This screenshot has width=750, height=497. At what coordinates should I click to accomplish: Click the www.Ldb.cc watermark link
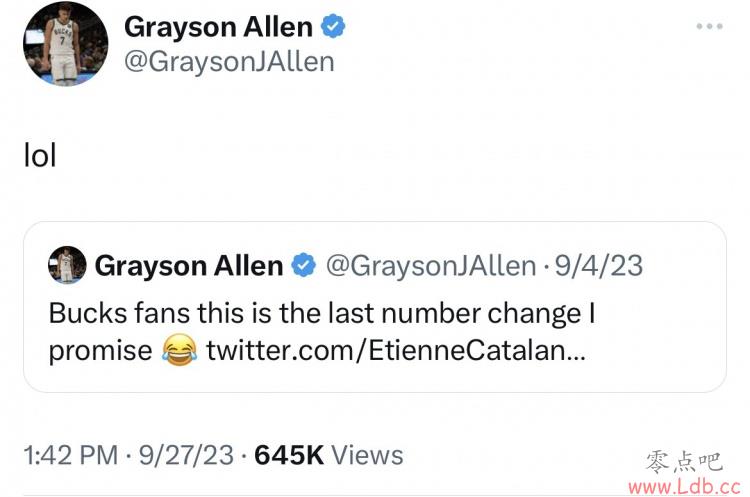tap(684, 487)
